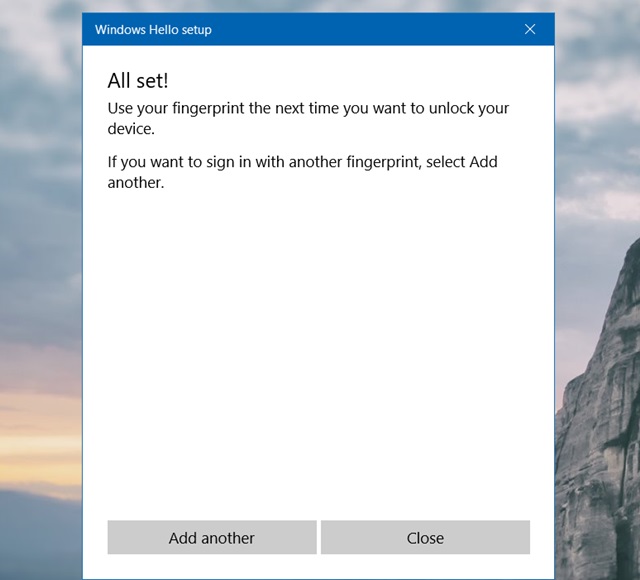Close the Windows Hello setup dialog with X
Screen dimensions: 640x580
(x=530, y=29)
